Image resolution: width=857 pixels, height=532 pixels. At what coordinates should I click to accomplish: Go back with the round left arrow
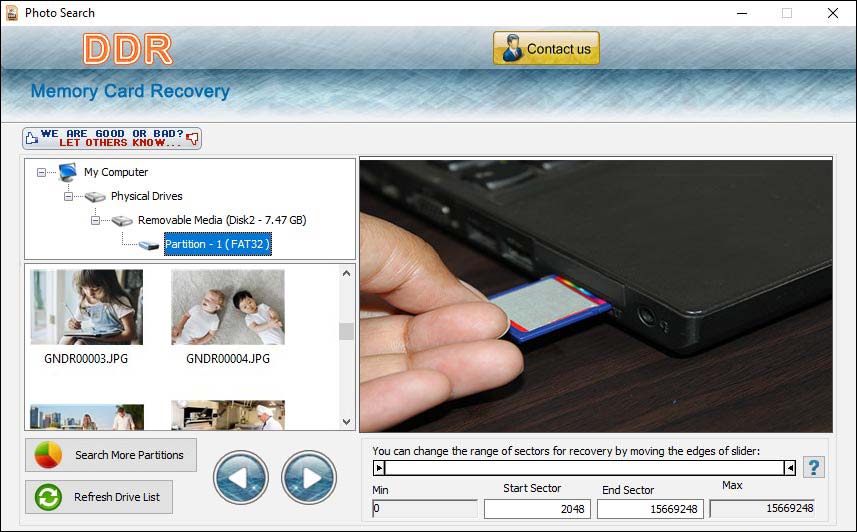point(240,477)
